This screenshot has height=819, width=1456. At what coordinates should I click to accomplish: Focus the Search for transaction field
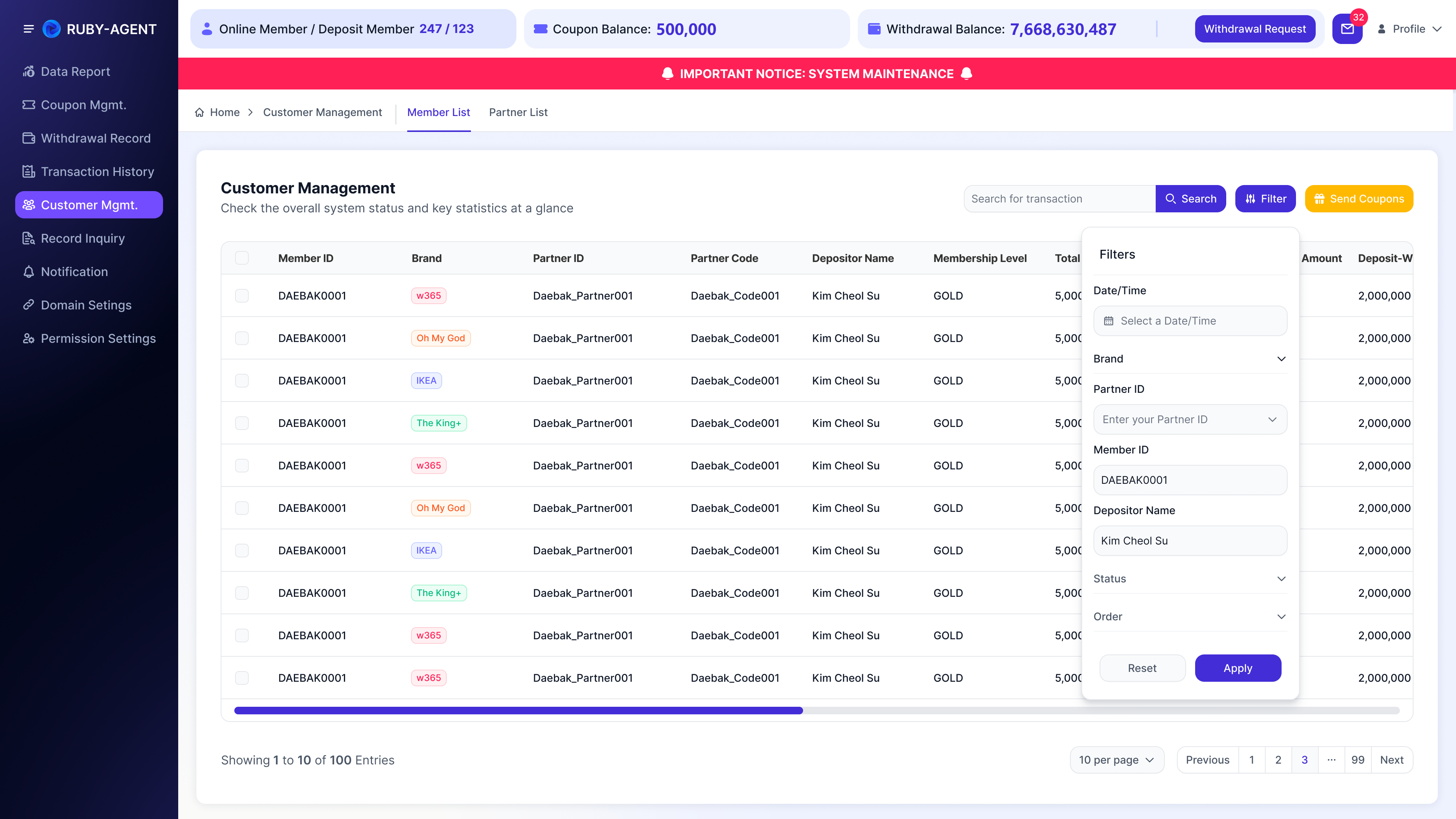click(x=1060, y=199)
